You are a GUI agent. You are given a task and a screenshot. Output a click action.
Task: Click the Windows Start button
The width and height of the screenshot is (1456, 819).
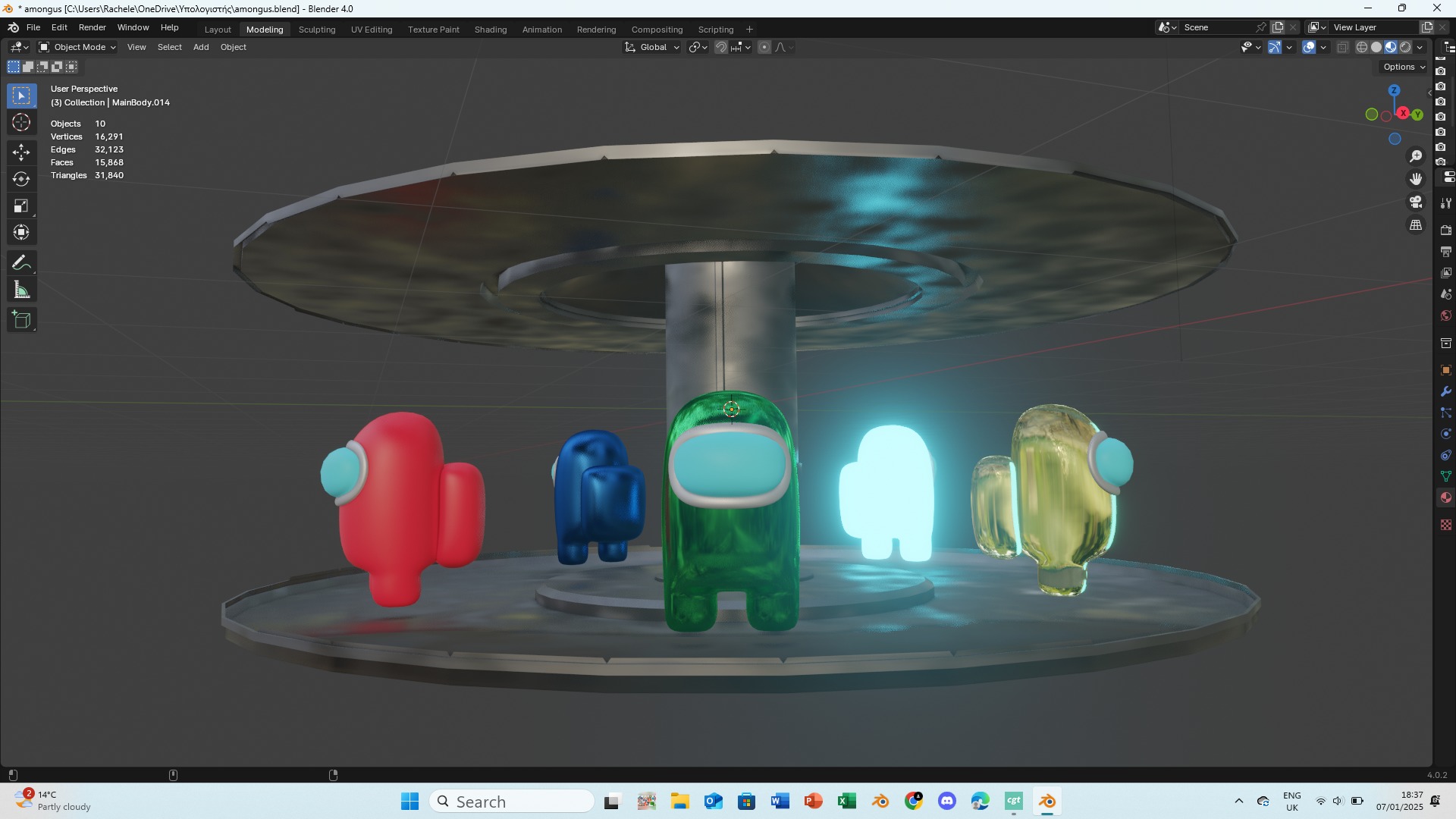(409, 802)
